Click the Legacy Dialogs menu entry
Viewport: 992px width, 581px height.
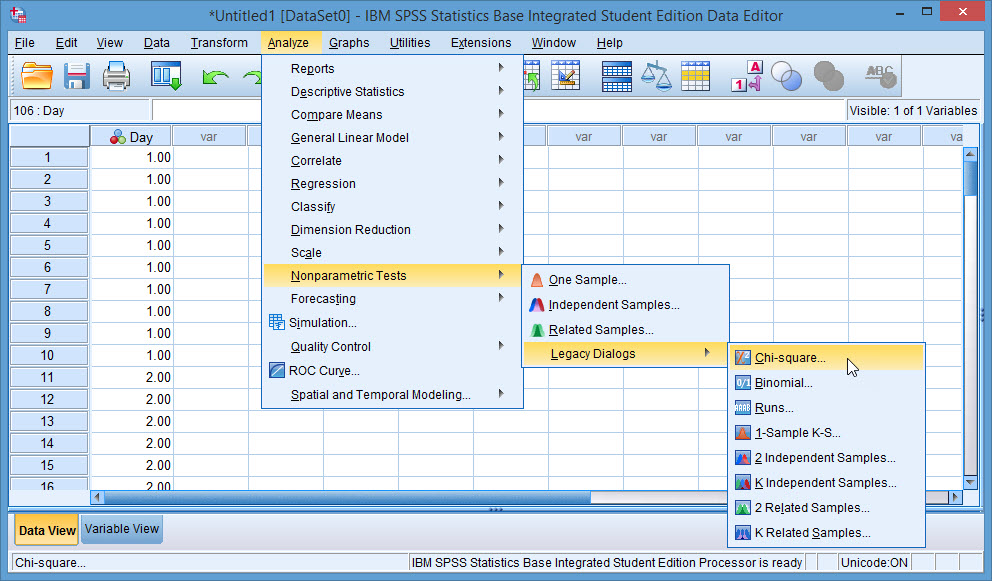click(x=625, y=354)
